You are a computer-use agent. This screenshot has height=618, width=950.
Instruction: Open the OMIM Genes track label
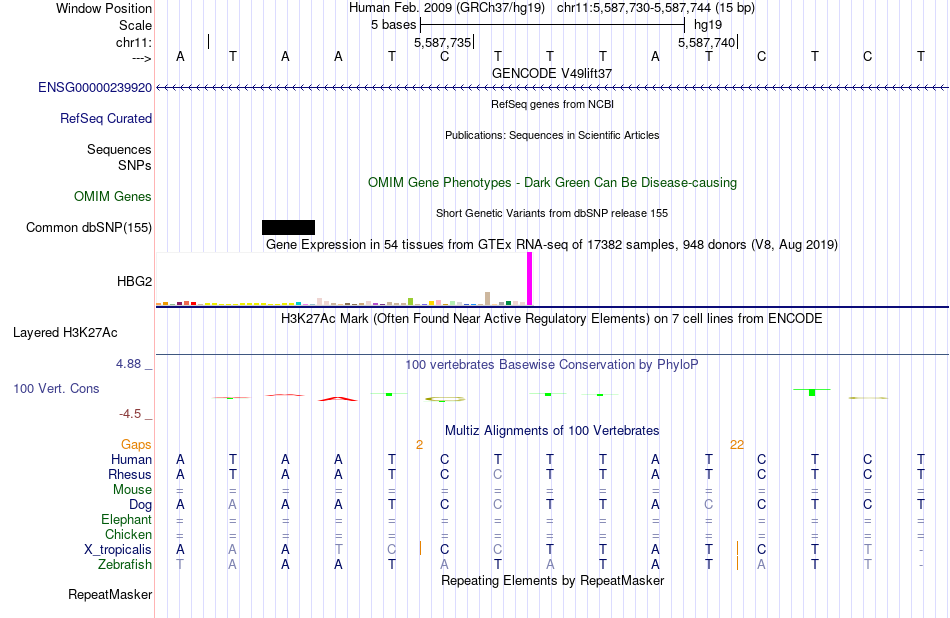point(112,197)
